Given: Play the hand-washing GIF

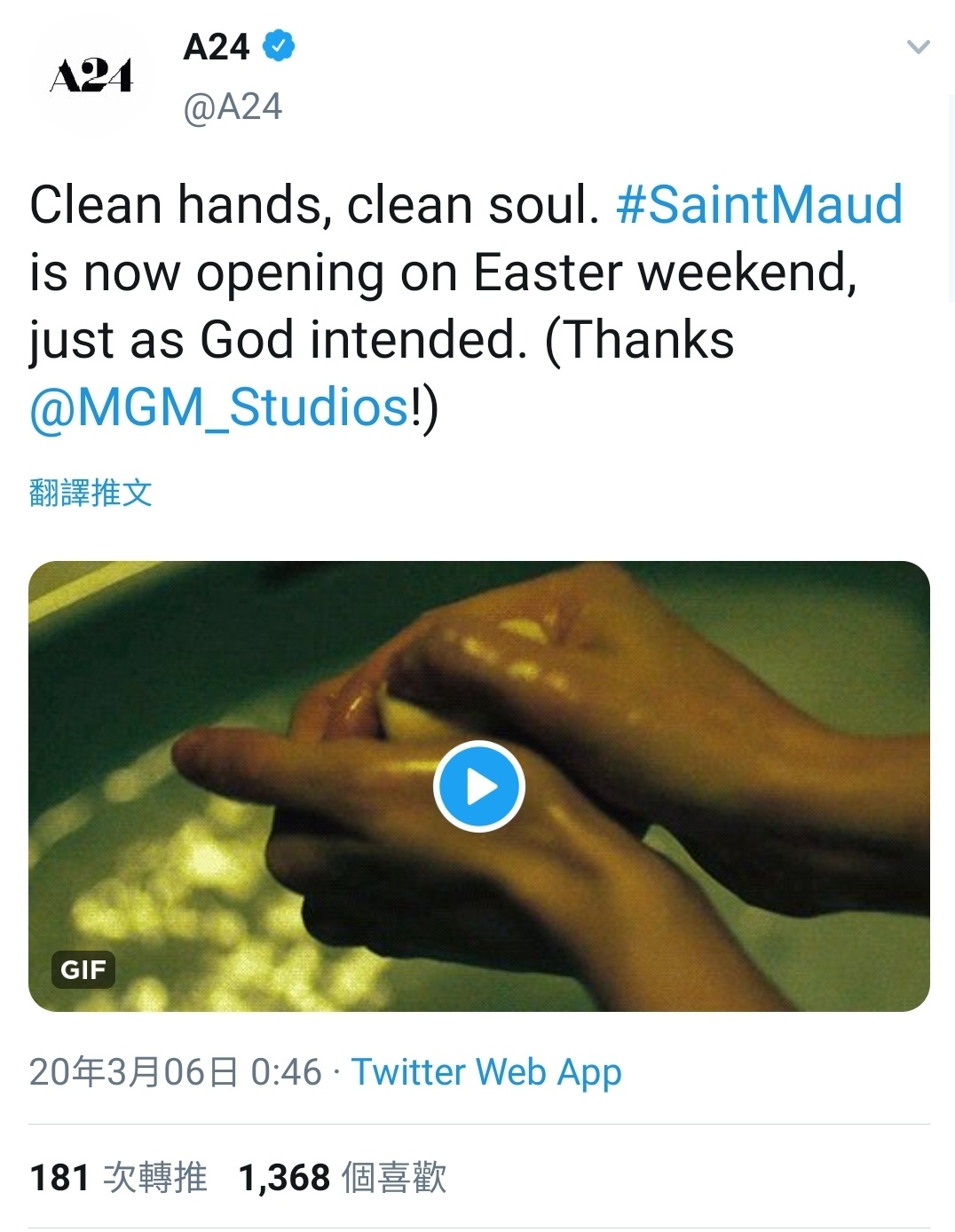Looking at the screenshot, I should [479, 786].
